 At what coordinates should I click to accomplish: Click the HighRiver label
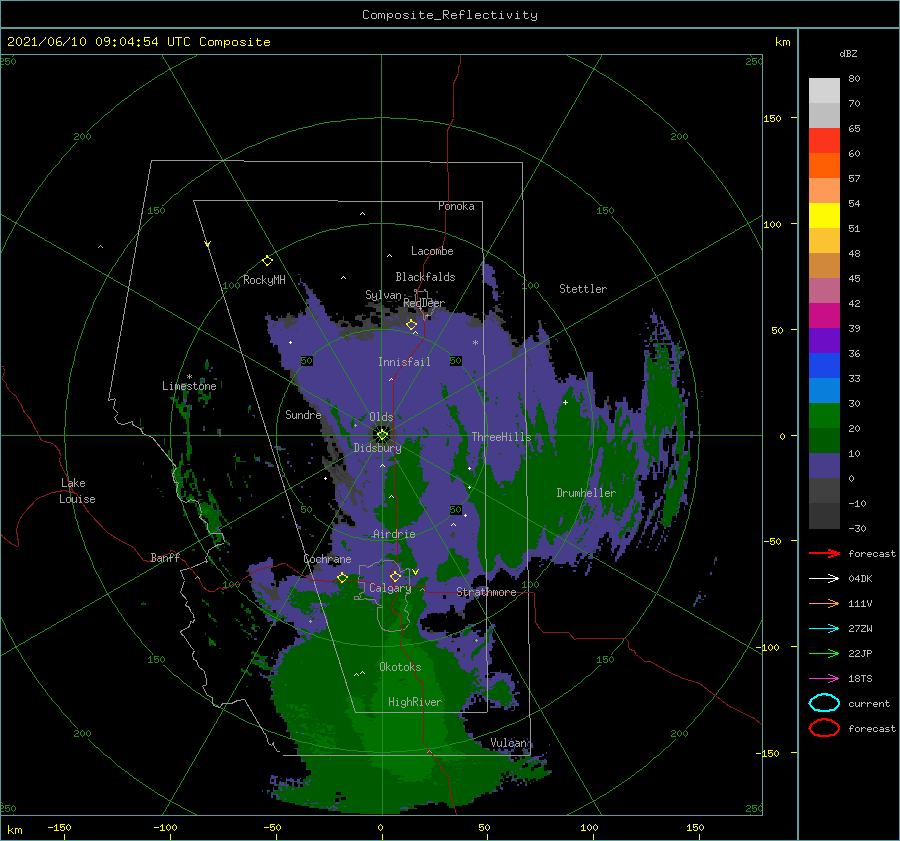[415, 702]
